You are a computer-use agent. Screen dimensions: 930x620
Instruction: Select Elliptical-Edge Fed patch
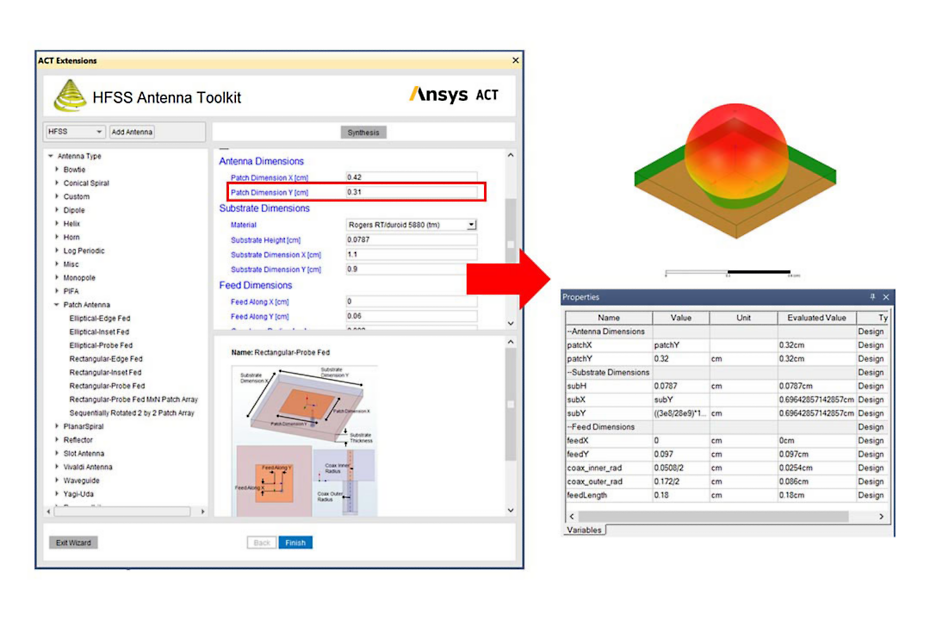coord(100,319)
